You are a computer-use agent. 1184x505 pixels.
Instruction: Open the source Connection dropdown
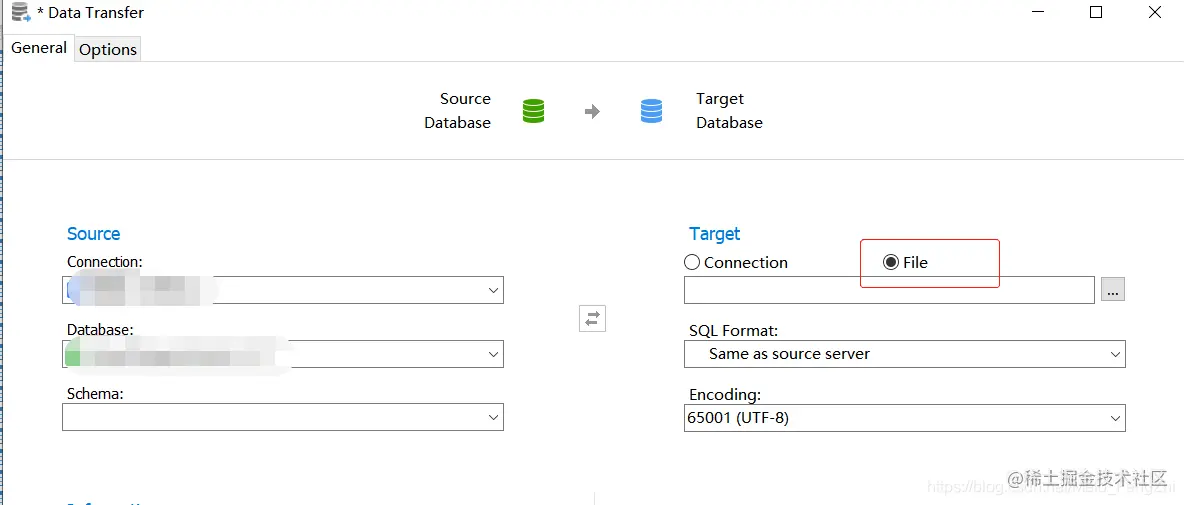pos(282,290)
